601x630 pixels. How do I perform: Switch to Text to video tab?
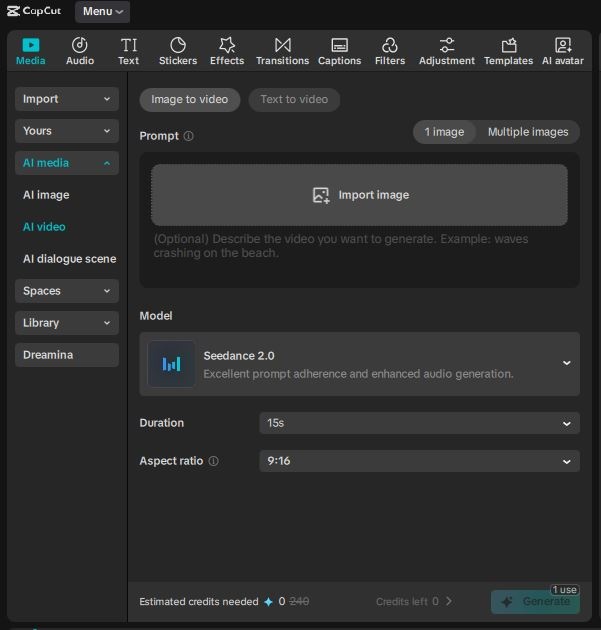coord(294,100)
